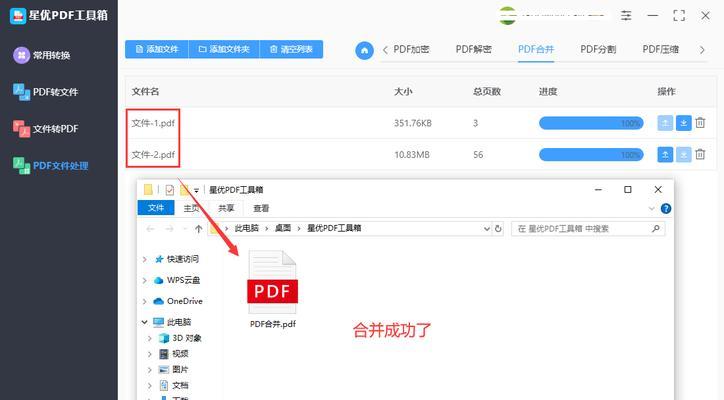Screen dimensions: 724x400
Task: Click 此电脑 in the address path
Action: pos(247,228)
